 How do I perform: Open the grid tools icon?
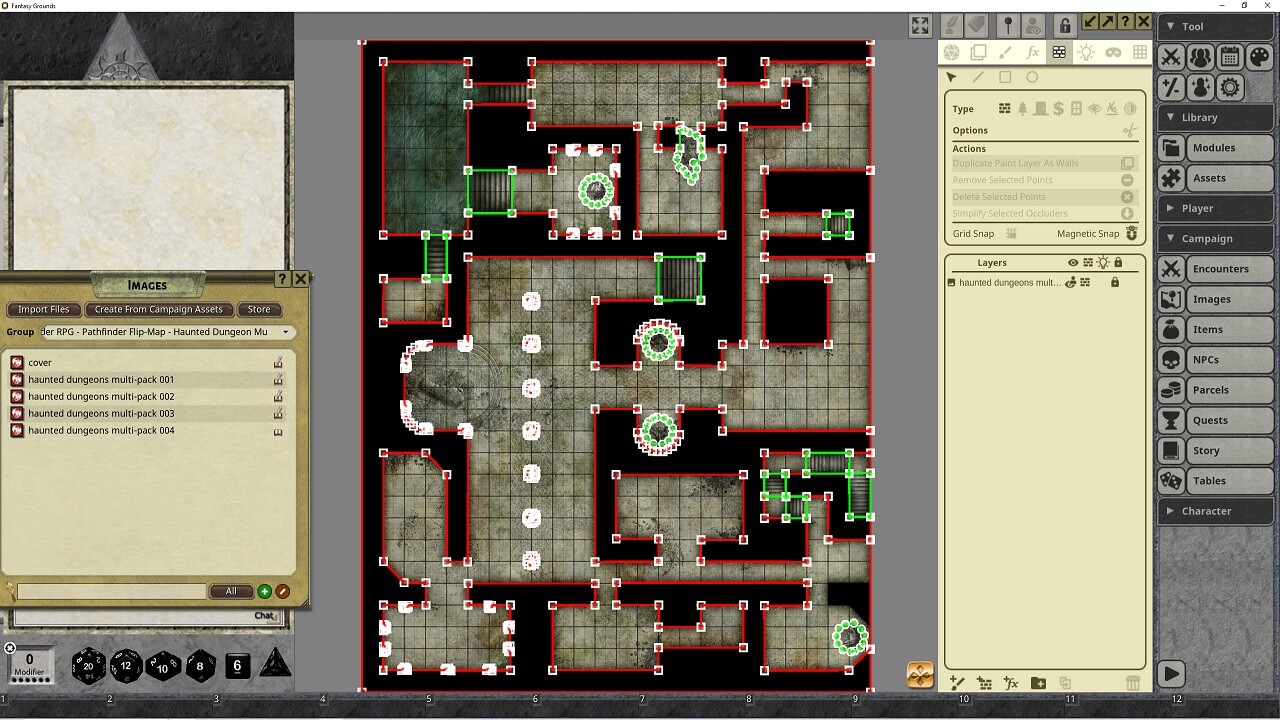[x=1139, y=51]
